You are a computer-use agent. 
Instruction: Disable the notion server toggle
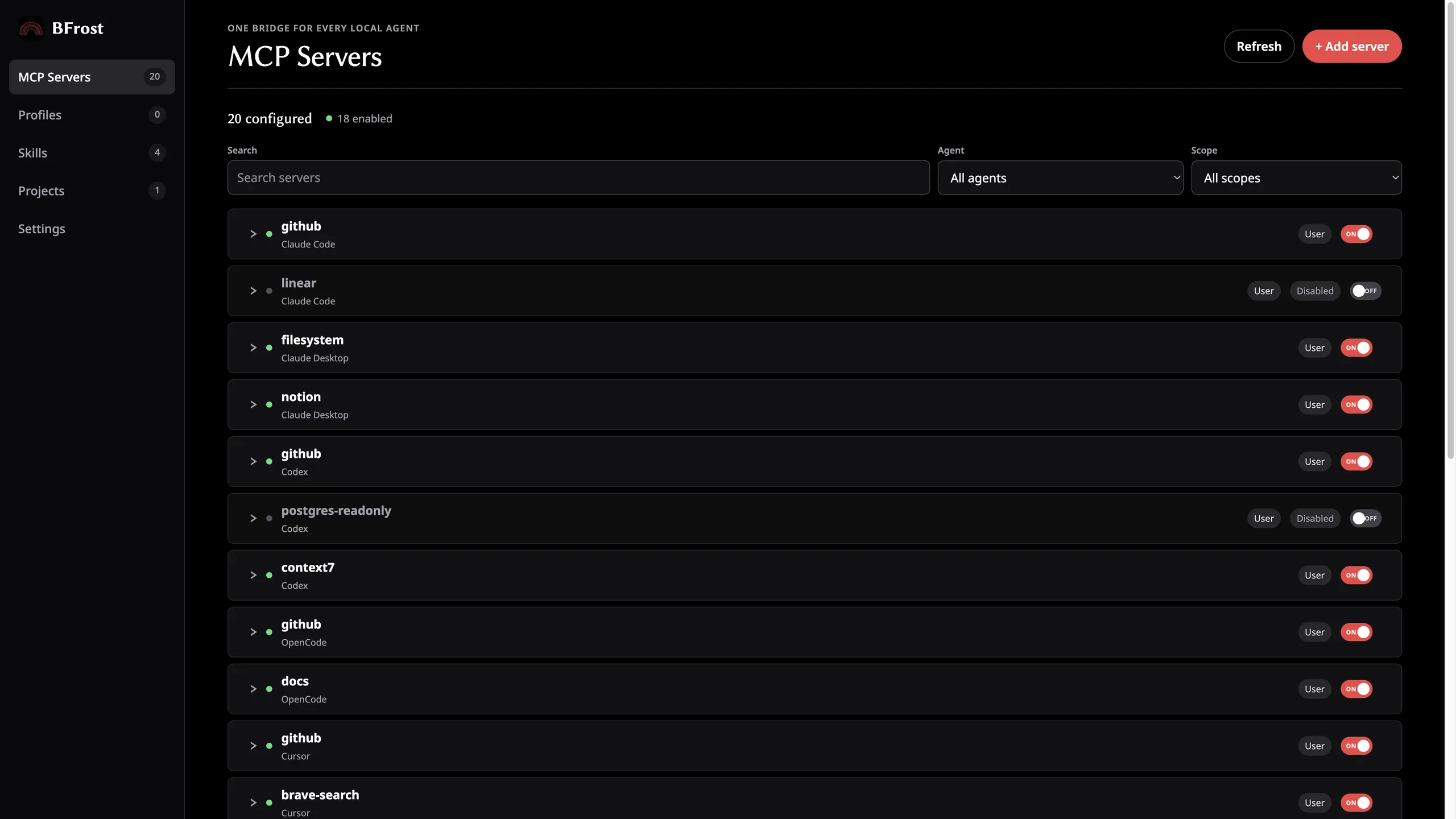tap(1356, 405)
